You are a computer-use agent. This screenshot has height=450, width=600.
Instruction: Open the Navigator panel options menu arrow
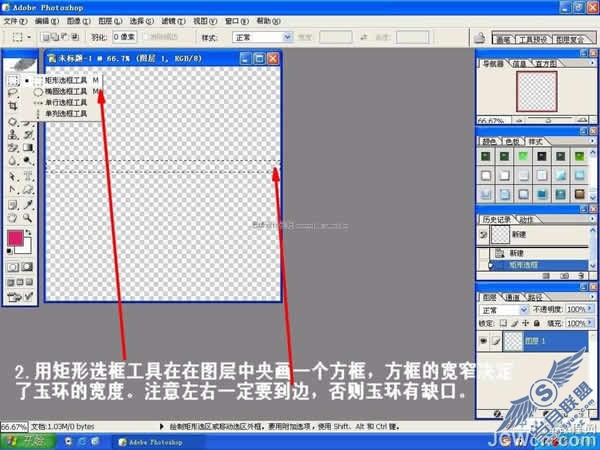(592, 63)
